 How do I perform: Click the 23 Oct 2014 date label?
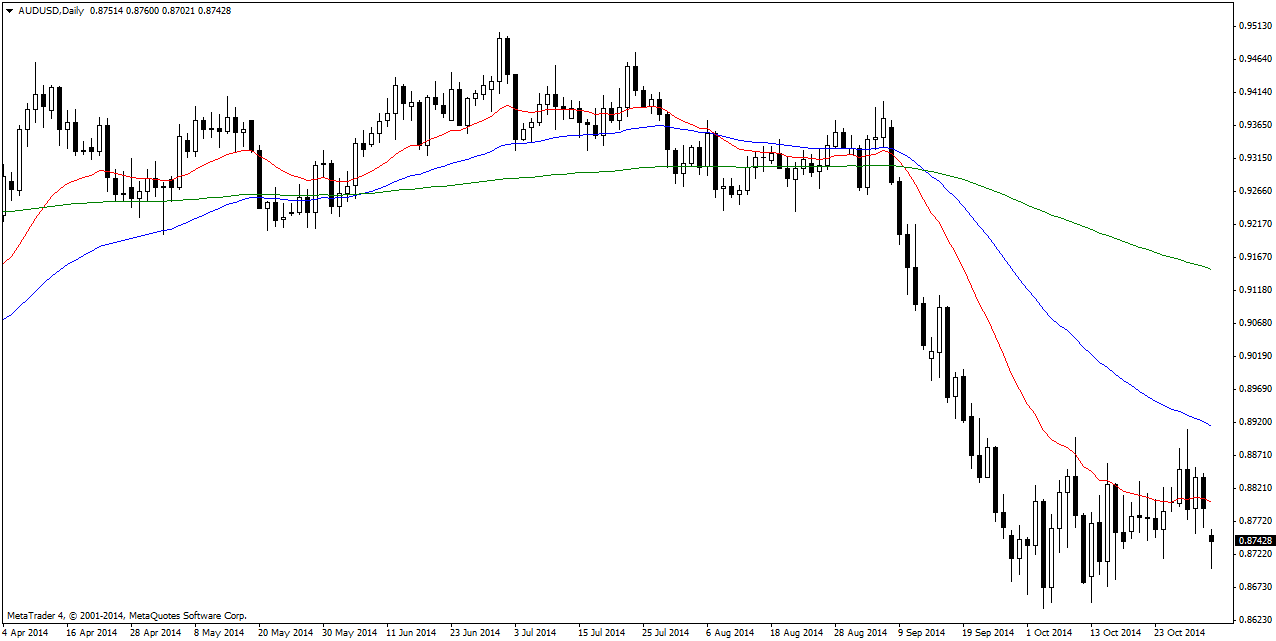(x=1178, y=632)
